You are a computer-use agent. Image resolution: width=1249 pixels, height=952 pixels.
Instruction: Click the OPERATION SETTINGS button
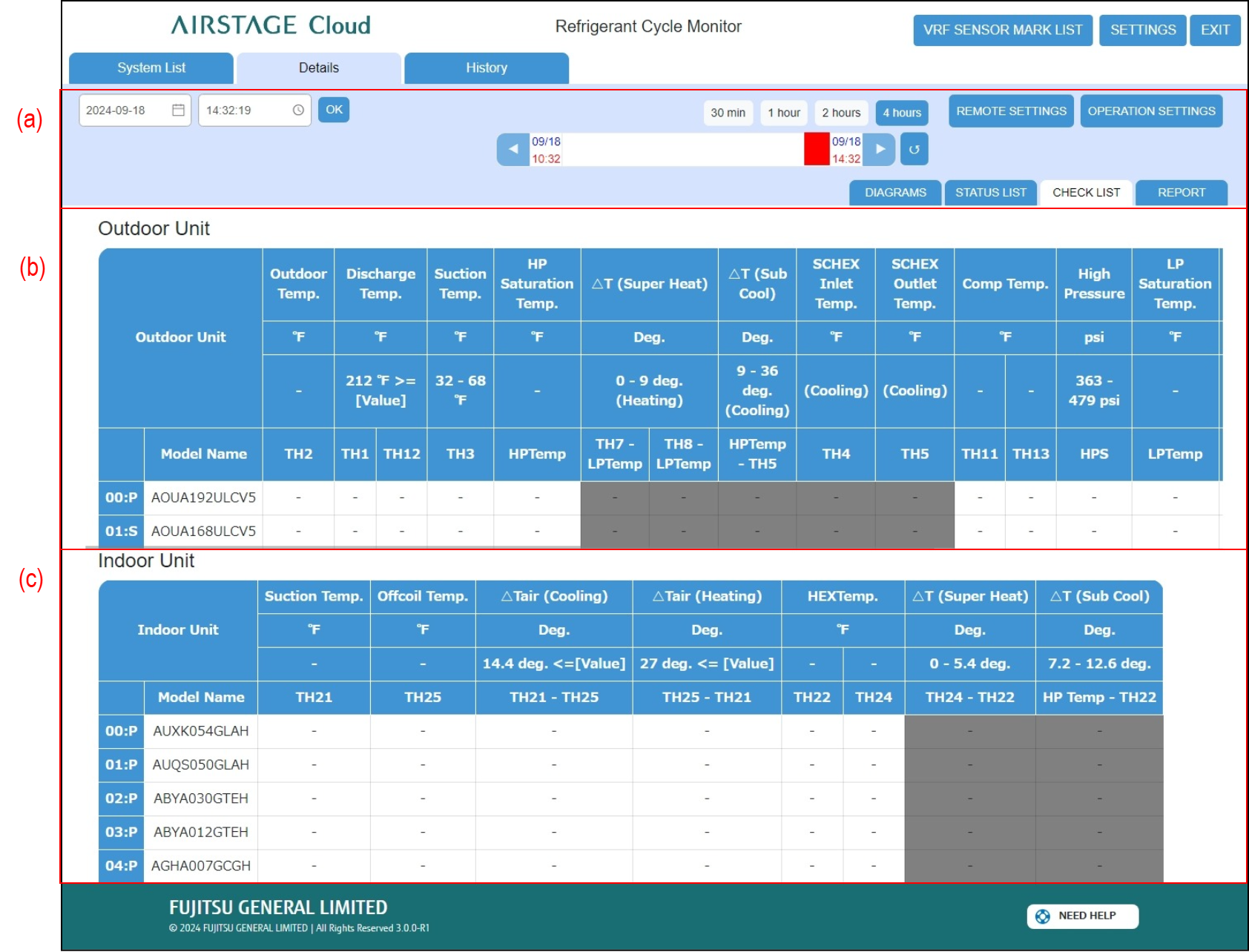(x=1151, y=111)
